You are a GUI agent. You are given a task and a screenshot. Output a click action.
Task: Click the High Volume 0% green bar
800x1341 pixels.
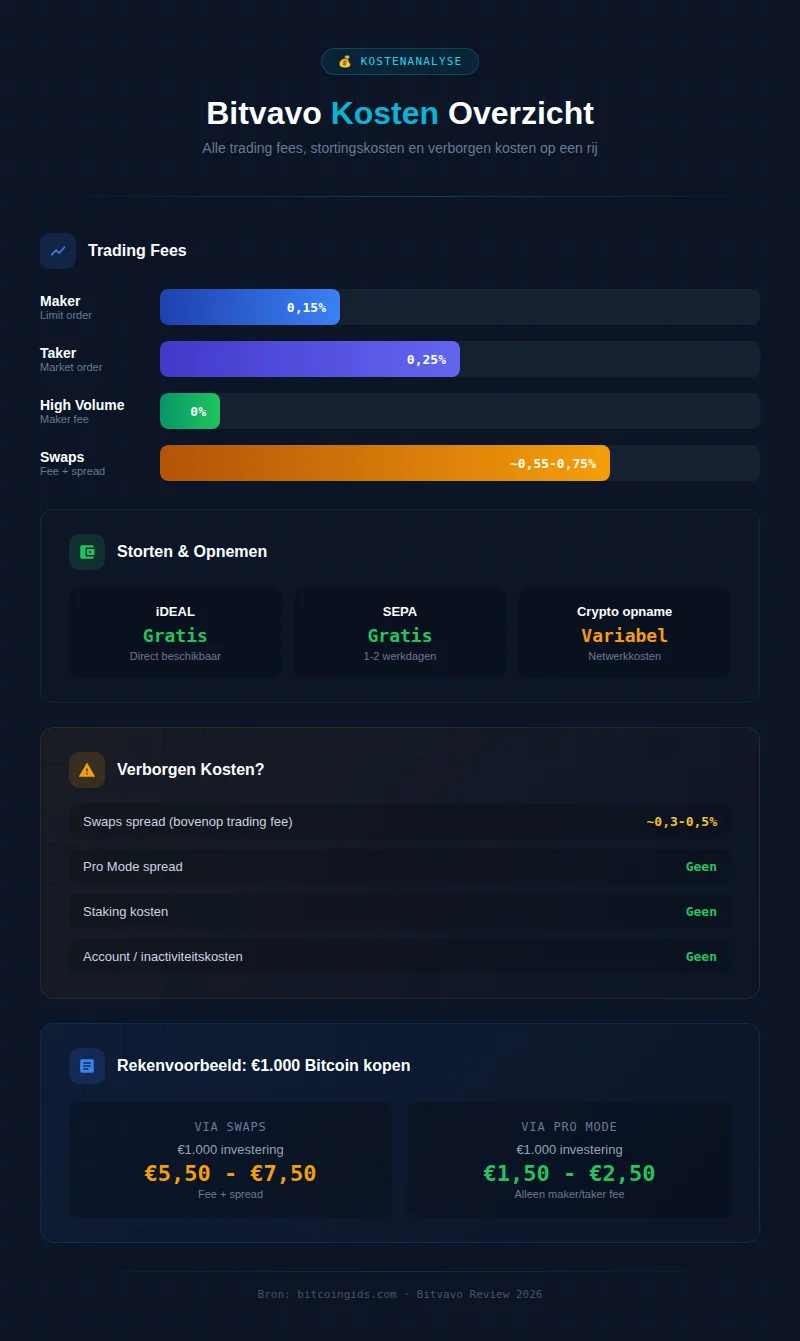point(190,411)
